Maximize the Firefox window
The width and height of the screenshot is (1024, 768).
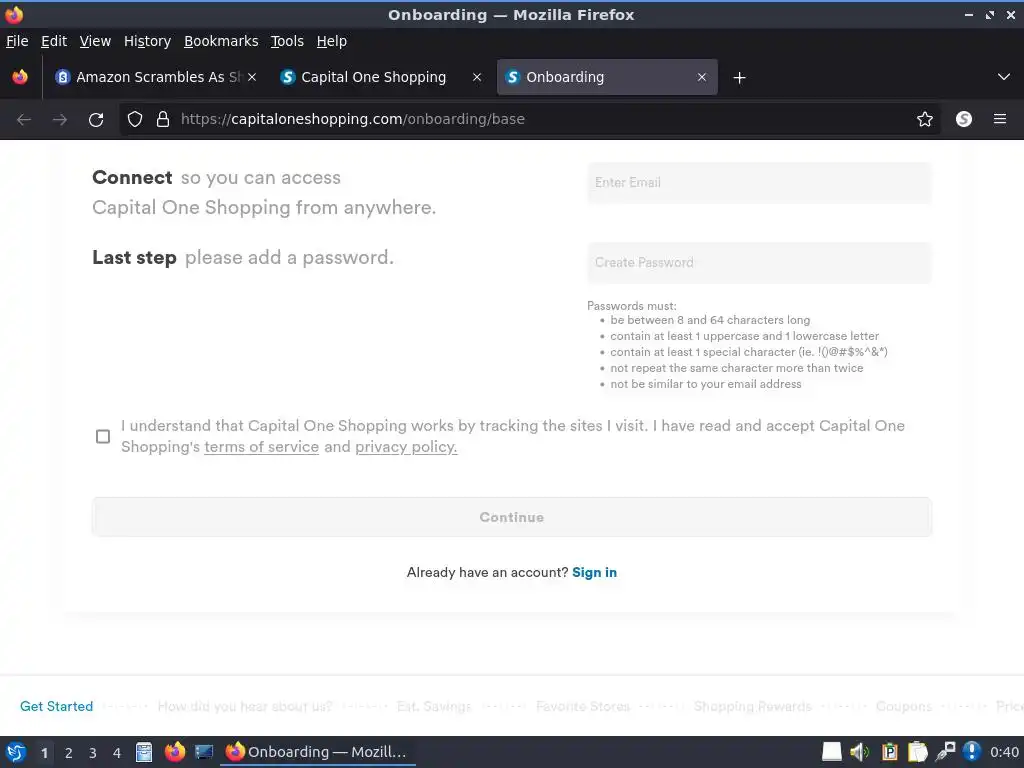pos(990,15)
